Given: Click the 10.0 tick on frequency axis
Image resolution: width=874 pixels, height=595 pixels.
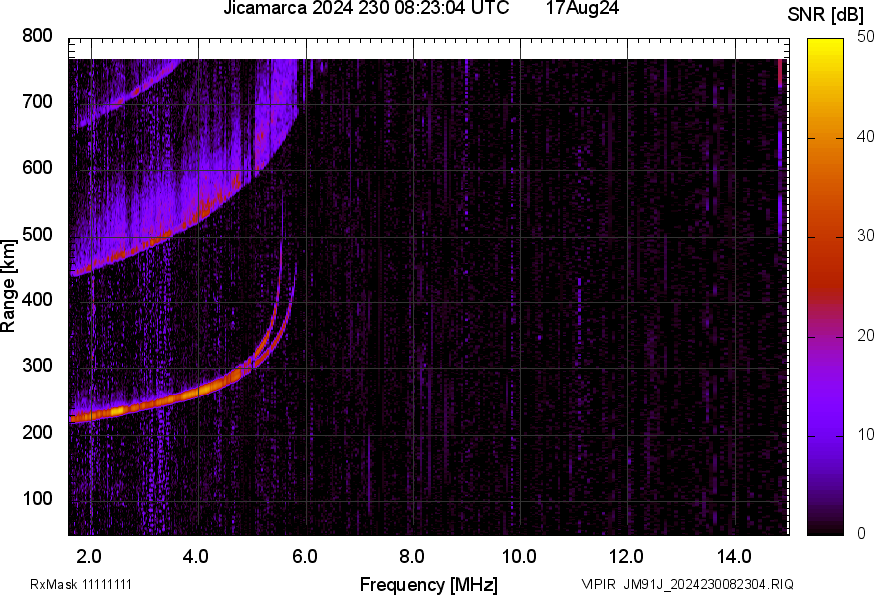Looking at the screenshot, I should pos(519,555).
